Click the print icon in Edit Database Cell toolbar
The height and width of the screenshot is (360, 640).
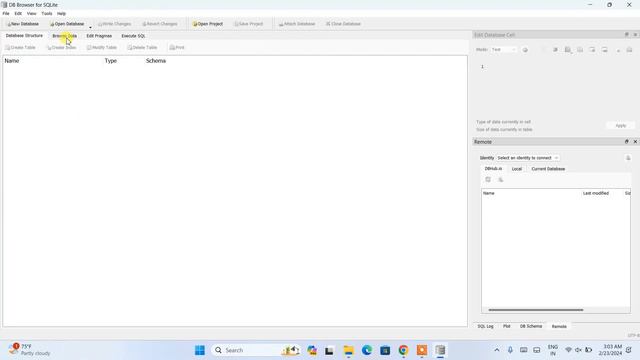[629, 50]
